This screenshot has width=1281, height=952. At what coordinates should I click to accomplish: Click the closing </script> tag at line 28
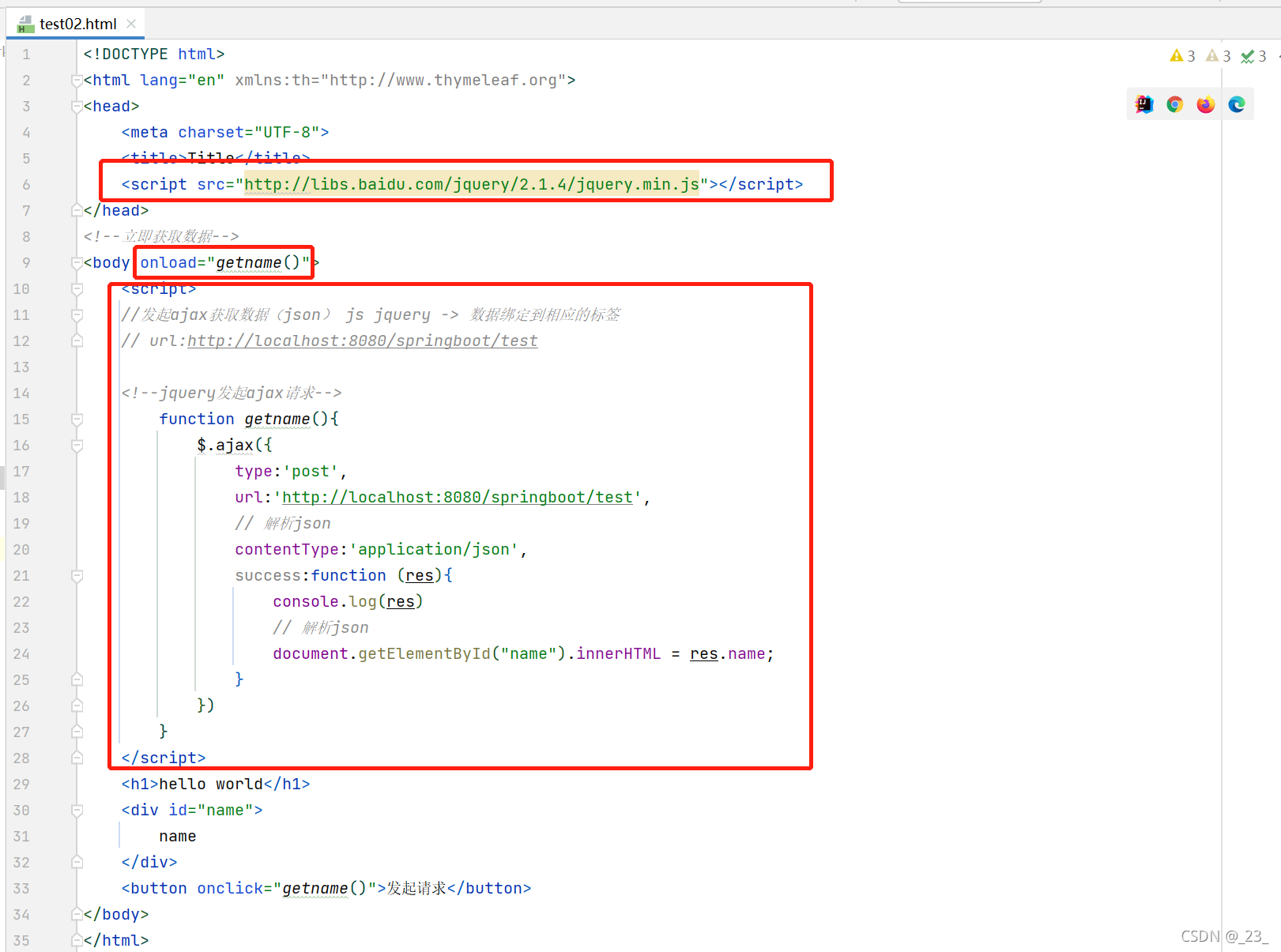tap(164, 758)
